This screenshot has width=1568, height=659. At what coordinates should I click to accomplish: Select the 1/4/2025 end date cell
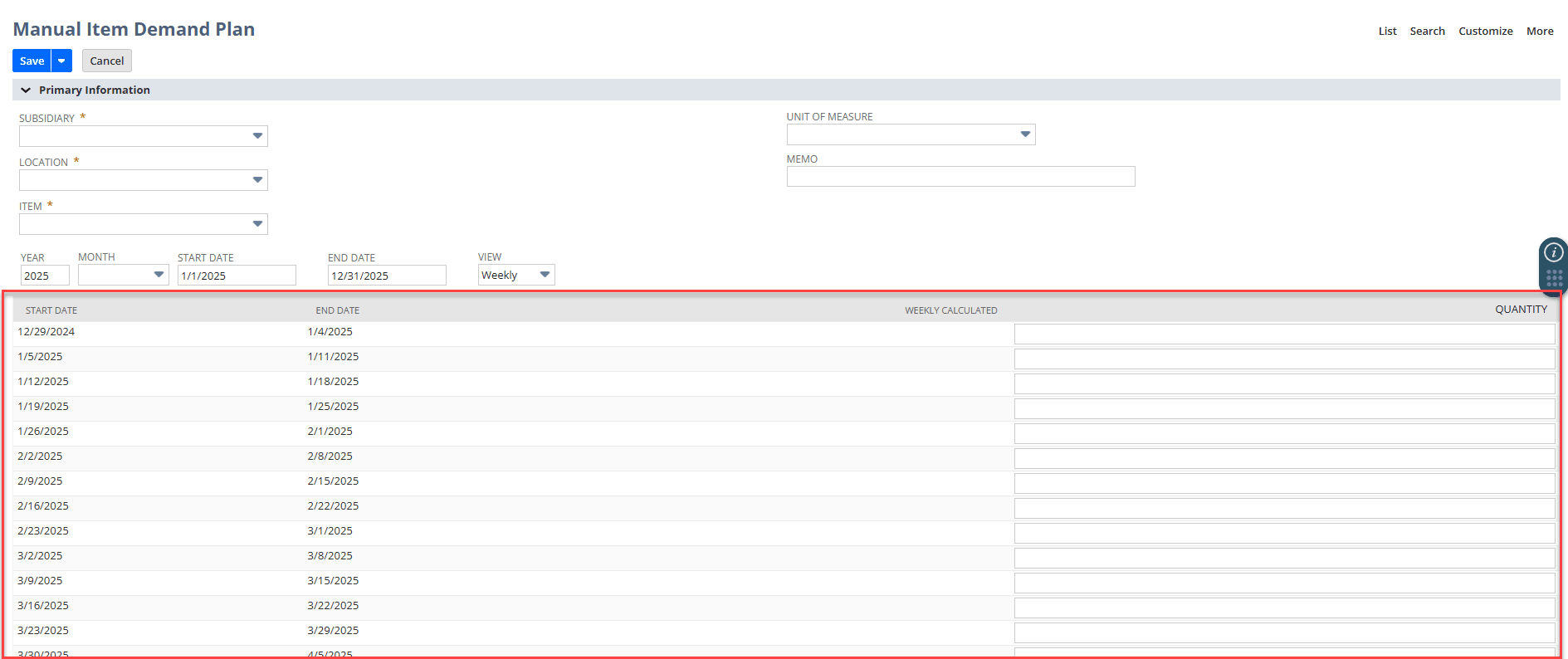click(330, 331)
